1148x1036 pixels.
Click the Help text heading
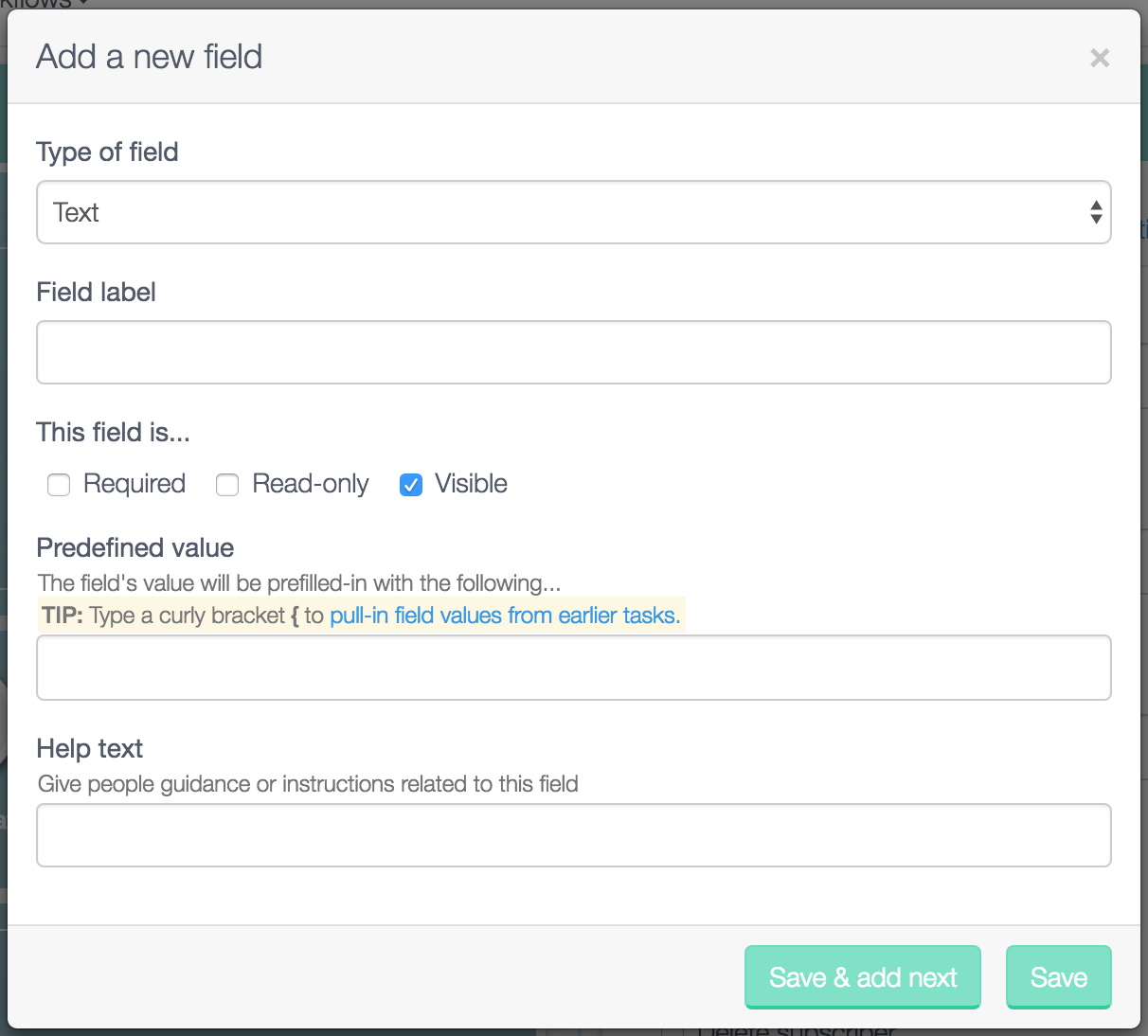90,748
